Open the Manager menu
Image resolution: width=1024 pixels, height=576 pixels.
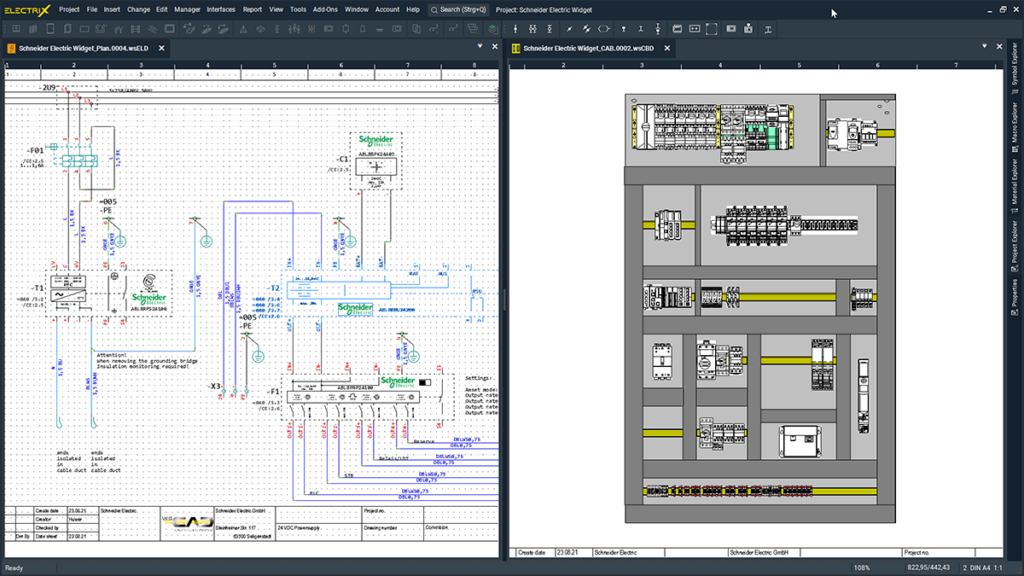click(x=187, y=10)
